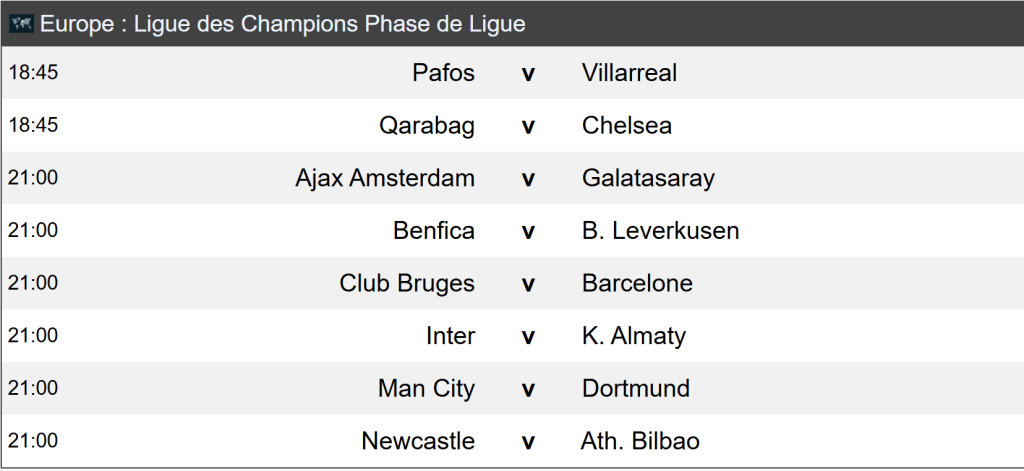The image size is (1024, 471).
Task: Select Barcelone in the match list
Action: 637,283
